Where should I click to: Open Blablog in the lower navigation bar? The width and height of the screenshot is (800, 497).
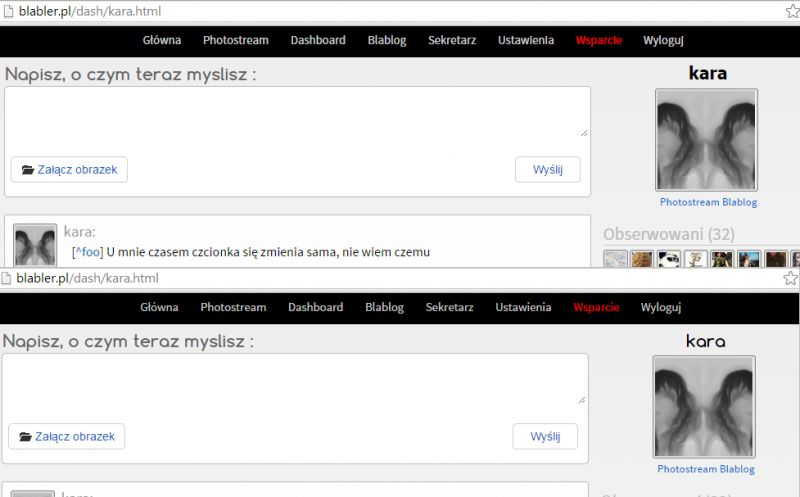[x=385, y=307]
